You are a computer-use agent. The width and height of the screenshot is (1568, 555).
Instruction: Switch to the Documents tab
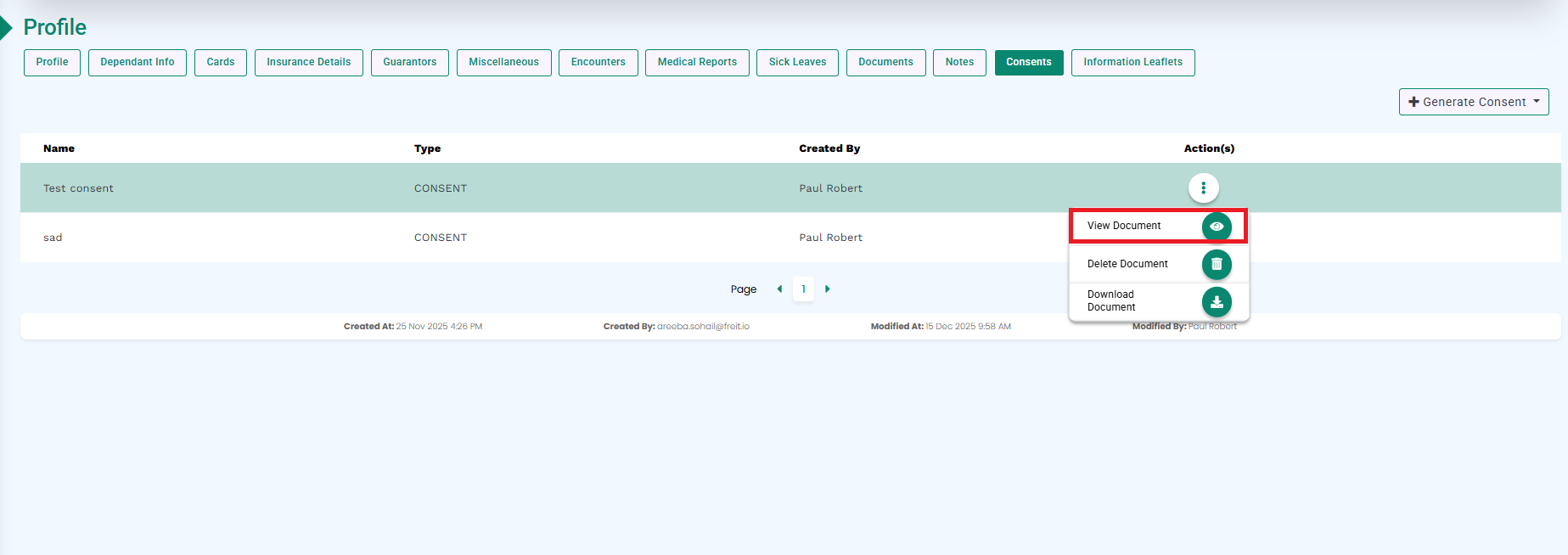[x=885, y=62]
